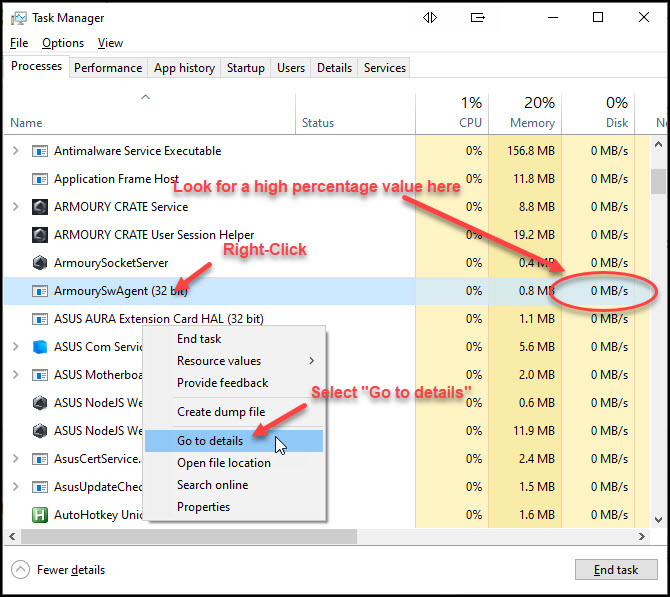
Task: Click the ASUS Com Service blue icon
Action: coord(40,347)
